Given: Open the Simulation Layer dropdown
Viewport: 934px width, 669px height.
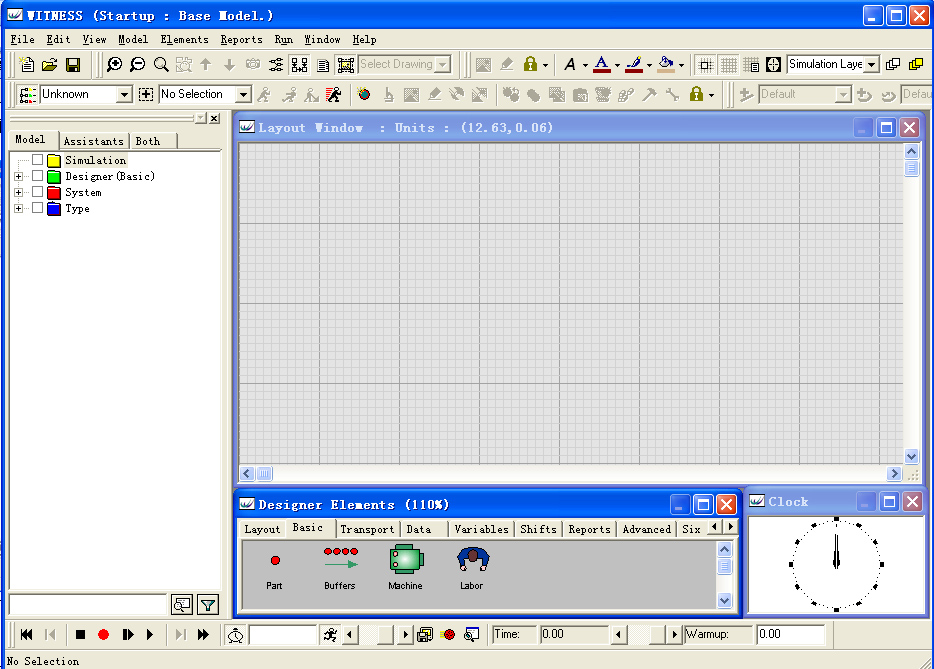Looking at the screenshot, I should [x=871, y=65].
